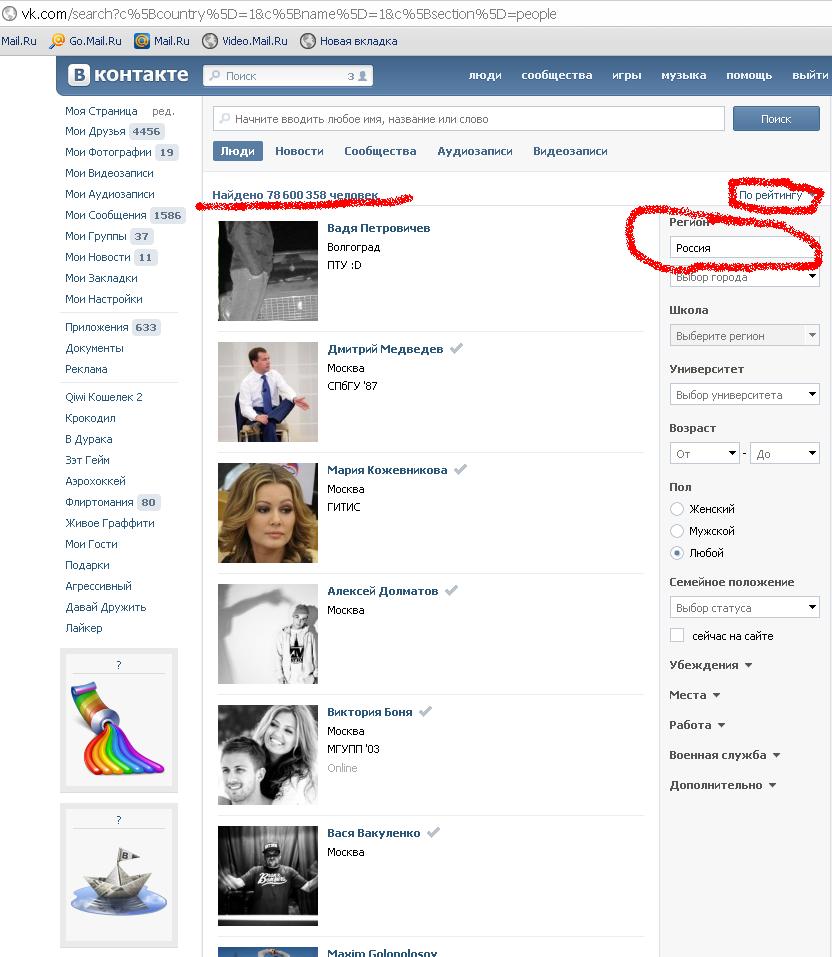Screen dimensions: 832x957
Task: Open Новая вкладка bookmark
Action: (349, 41)
